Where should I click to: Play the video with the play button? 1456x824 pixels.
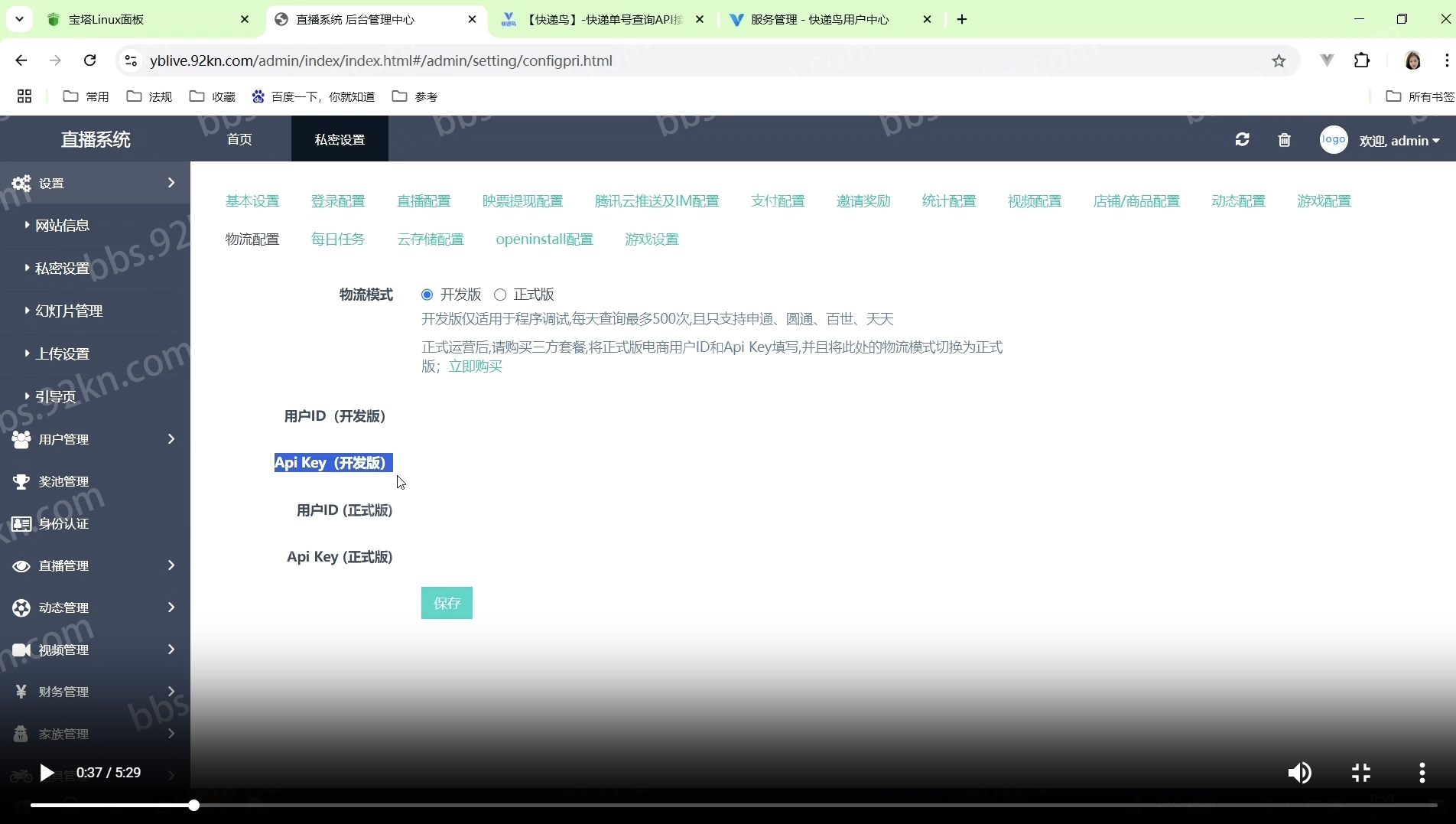[47, 773]
